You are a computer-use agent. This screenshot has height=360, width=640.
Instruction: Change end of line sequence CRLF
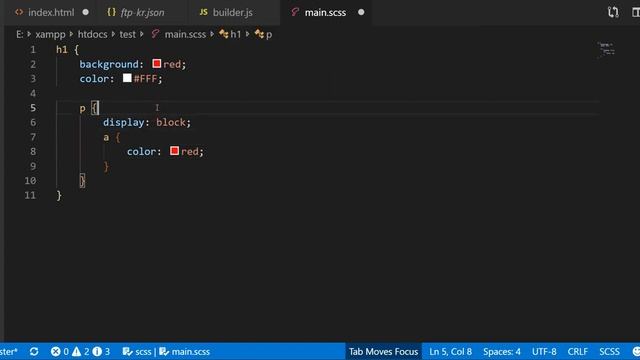click(x=578, y=351)
